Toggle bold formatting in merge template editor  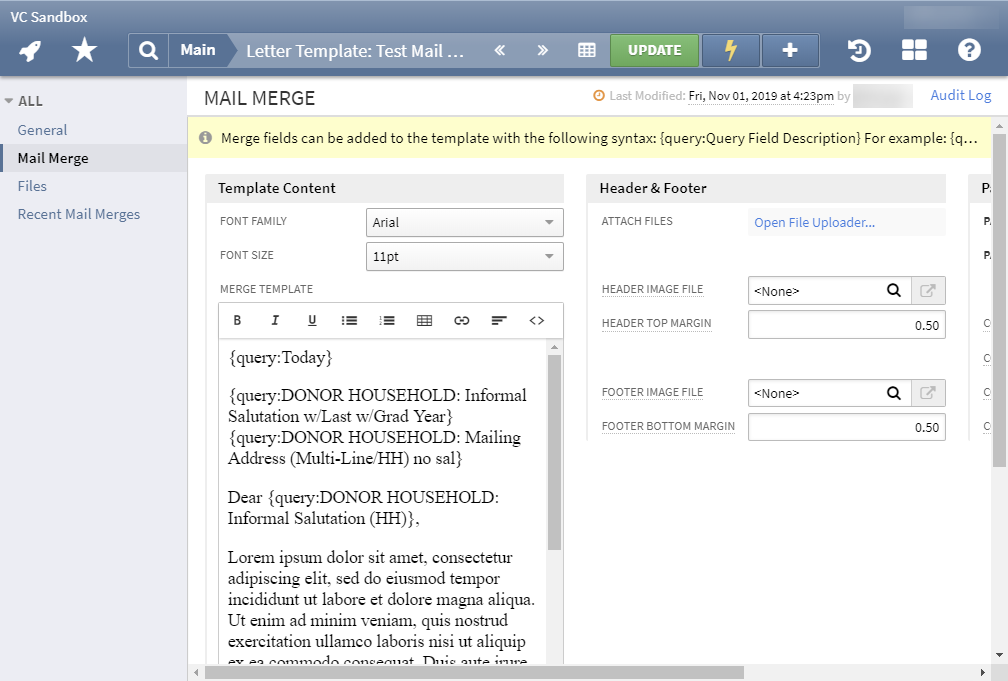tap(237, 320)
